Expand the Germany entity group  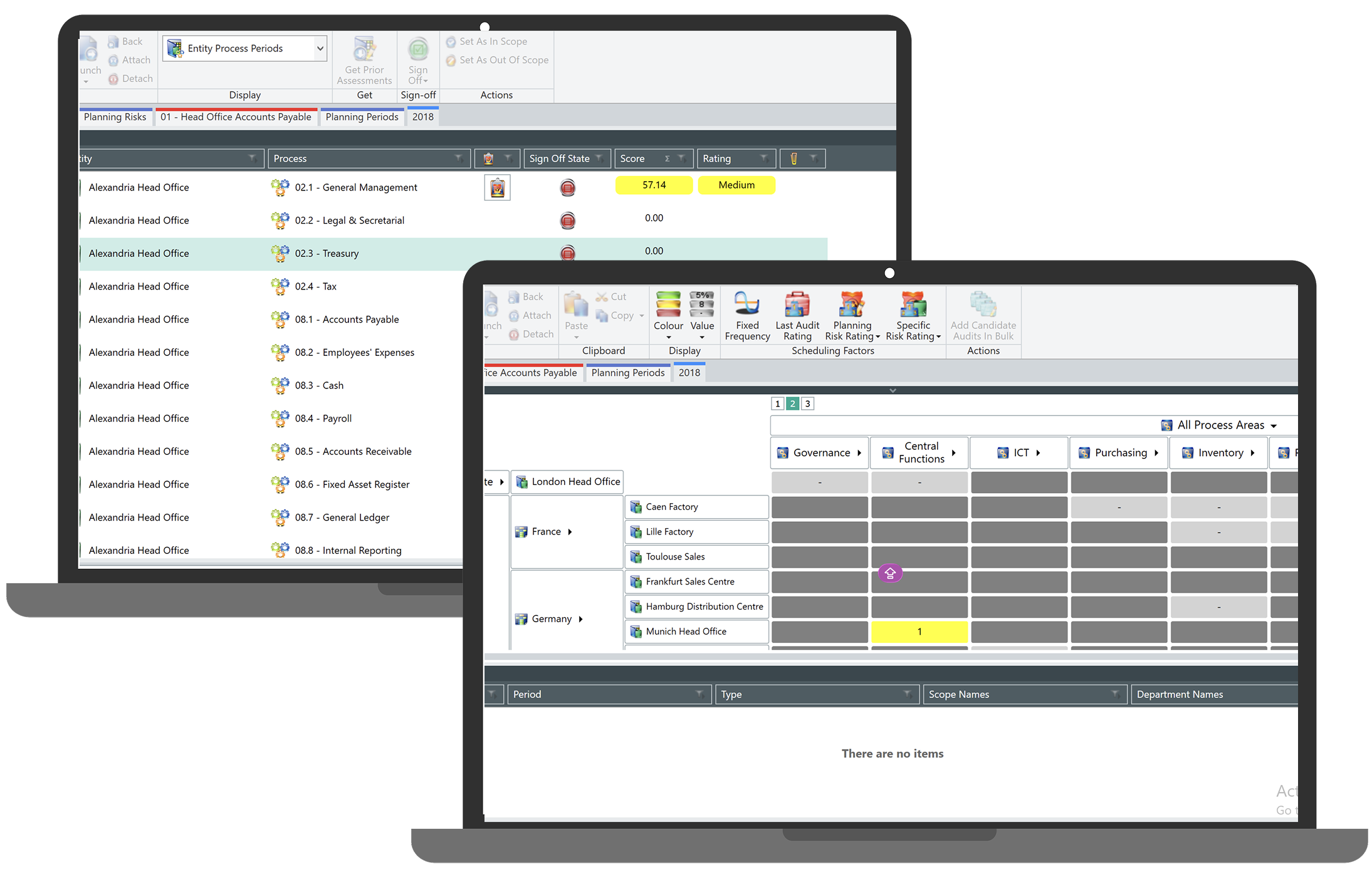click(x=580, y=619)
